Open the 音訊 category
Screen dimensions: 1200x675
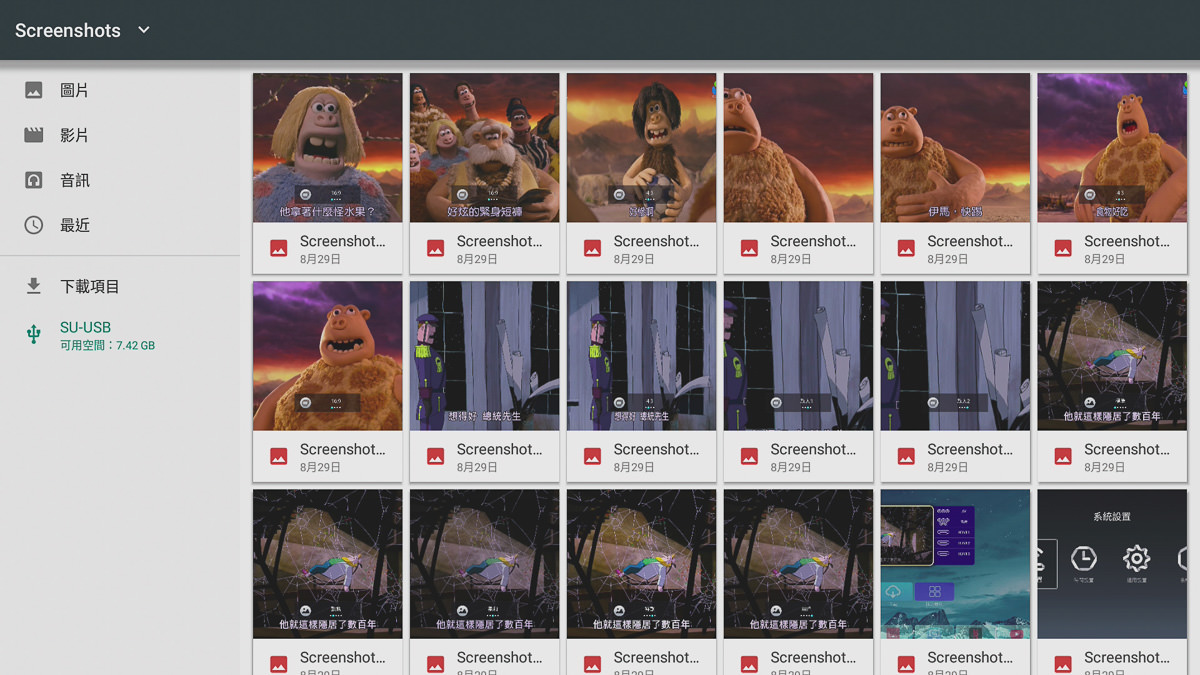(120, 180)
